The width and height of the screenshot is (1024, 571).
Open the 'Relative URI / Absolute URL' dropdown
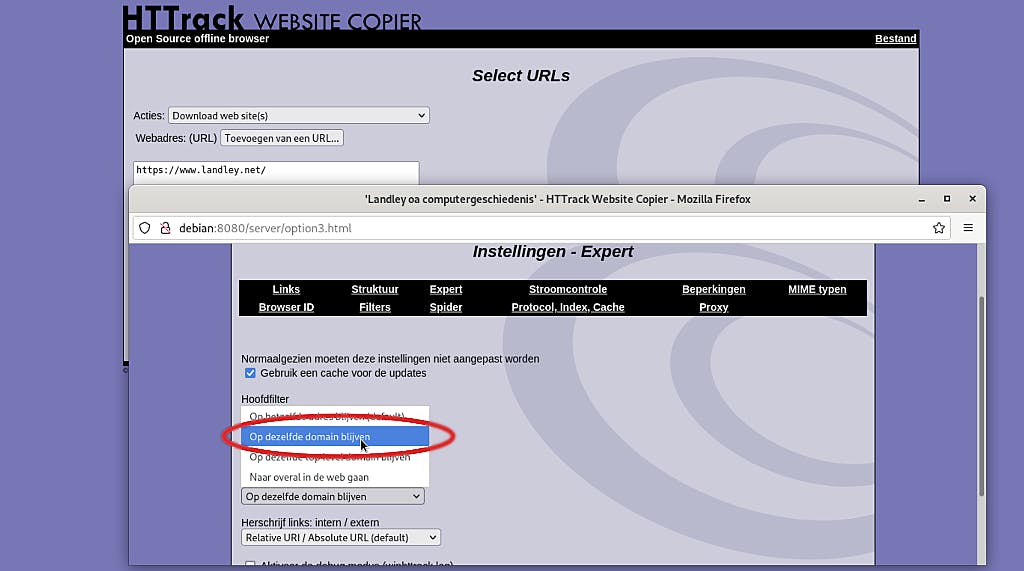pyautogui.click(x=341, y=538)
